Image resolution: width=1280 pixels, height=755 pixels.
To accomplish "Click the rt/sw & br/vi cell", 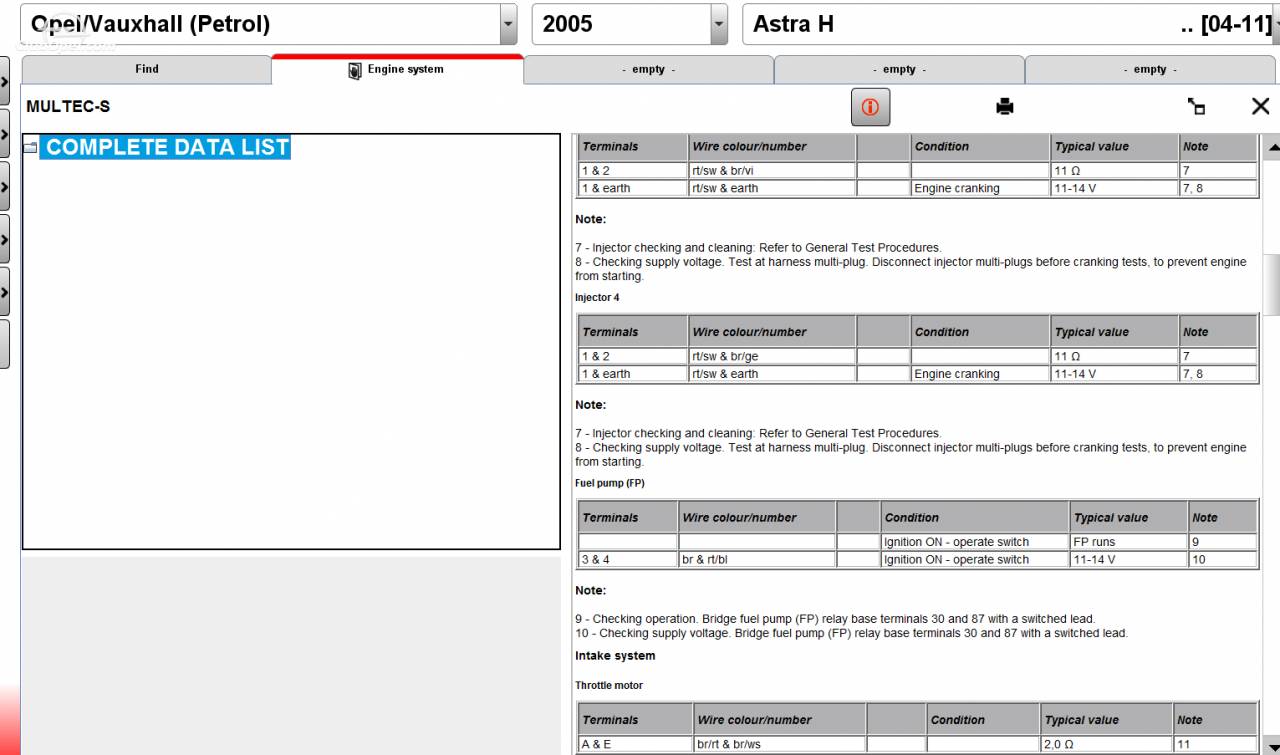I will pyautogui.click(x=772, y=170).
